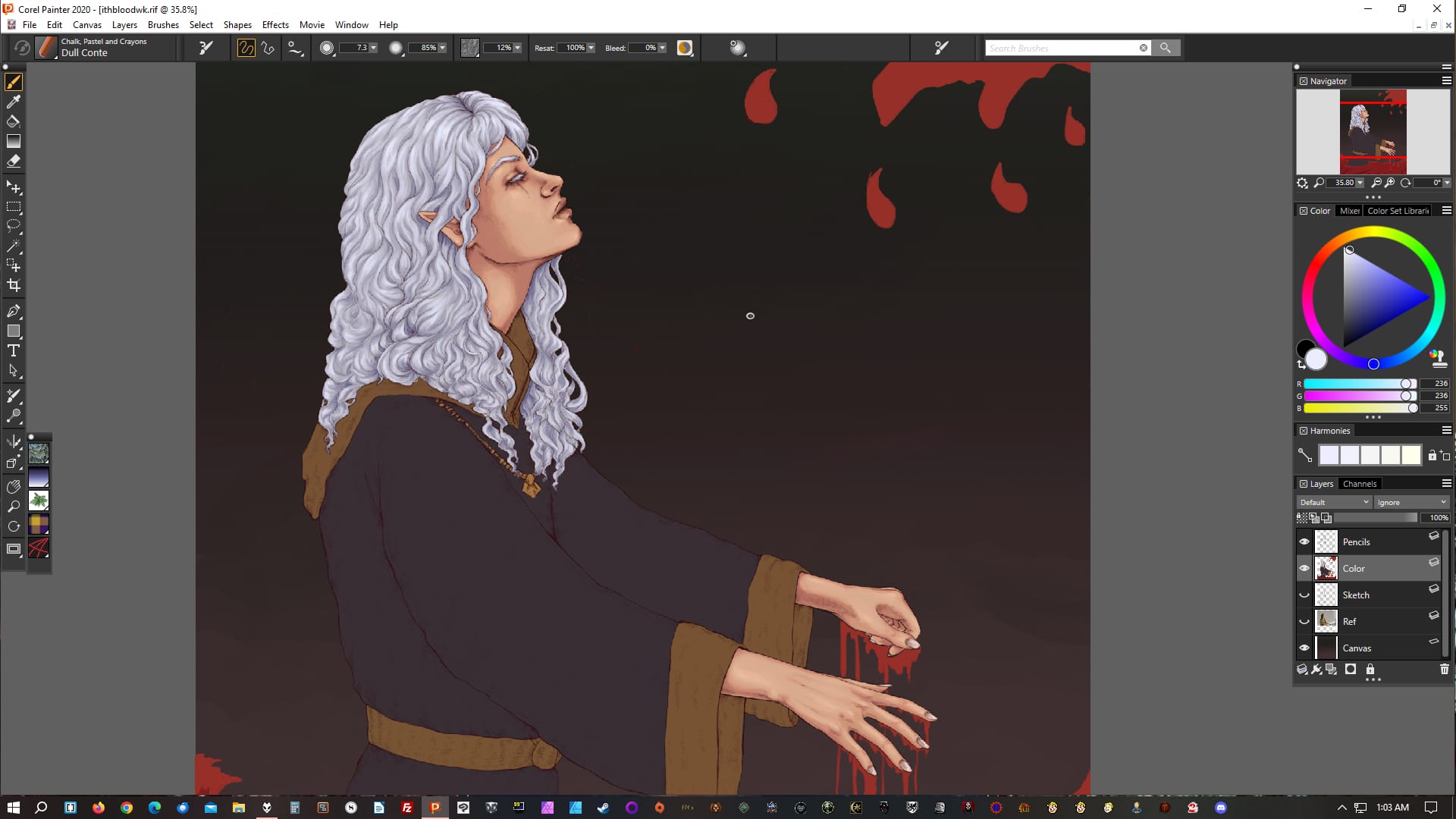The height and width of the screenshot is (819, 1456).
Task: Select the Lasso selection tool
Action: [x=14, y=226]
